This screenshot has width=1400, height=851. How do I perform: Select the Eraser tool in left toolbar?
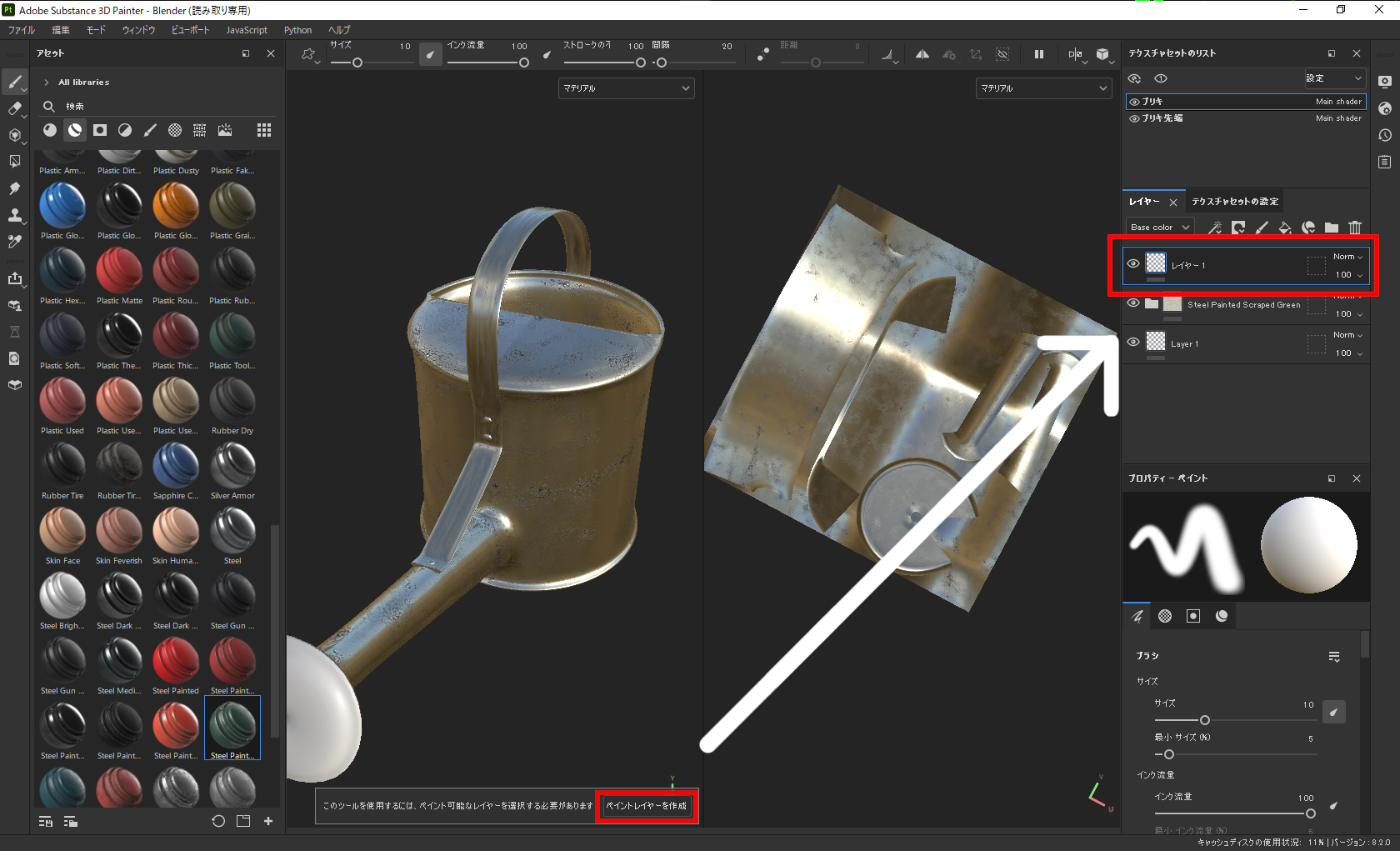pyautogui.click(x=15, y=108)
